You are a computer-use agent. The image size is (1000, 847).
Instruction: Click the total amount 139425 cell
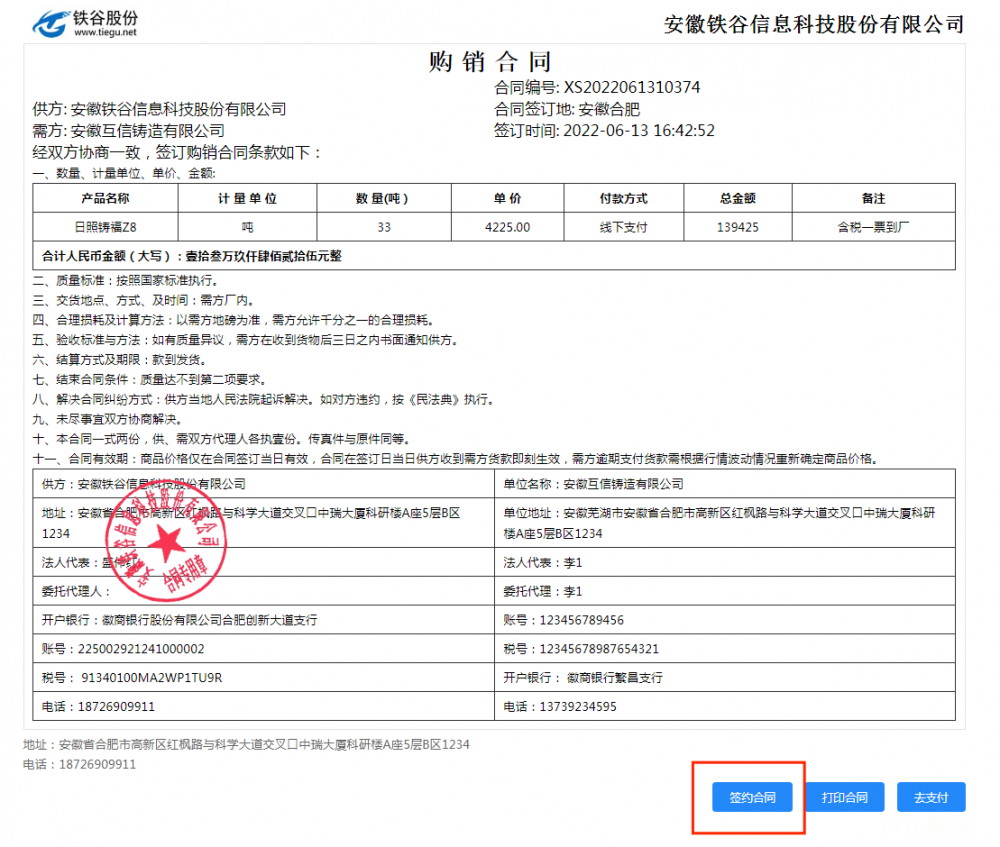(737, 227)
